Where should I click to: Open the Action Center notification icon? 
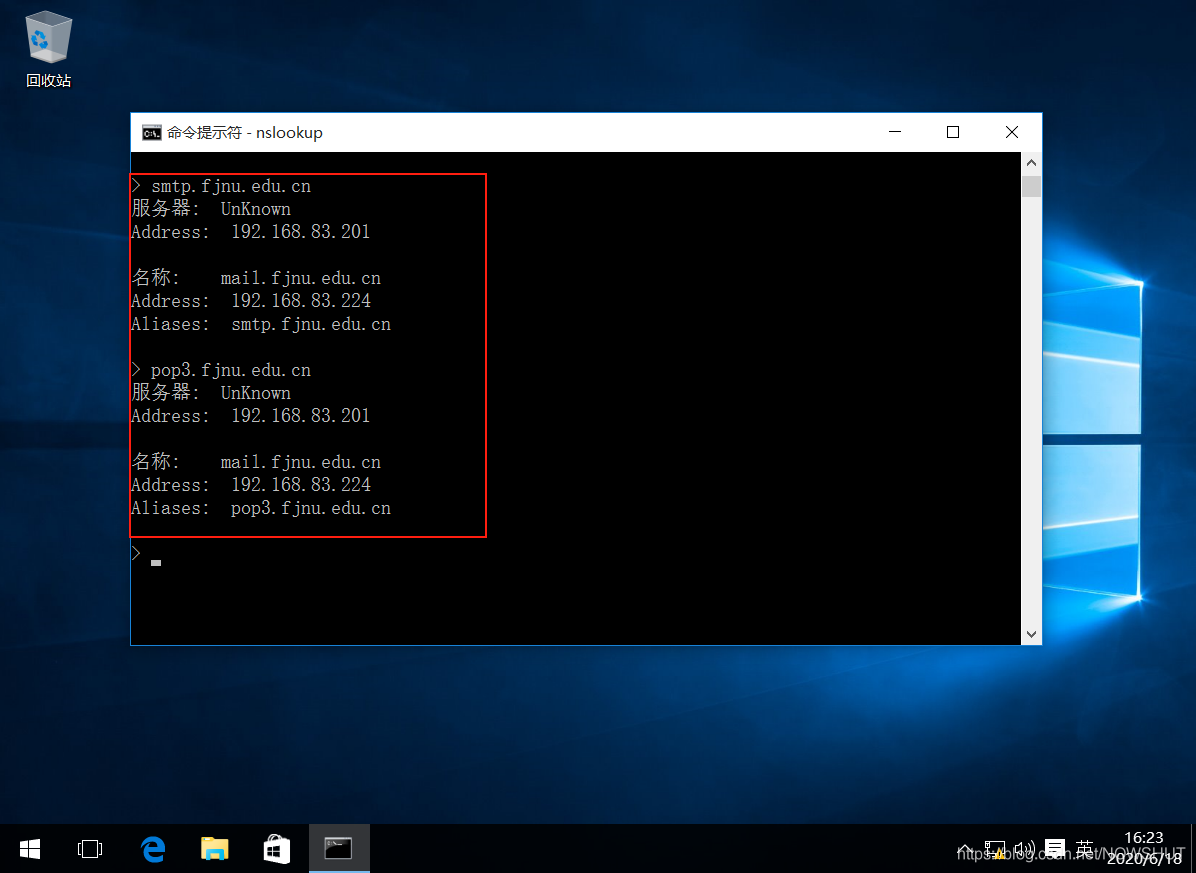pyautogui.click(x=1054, y=849)
